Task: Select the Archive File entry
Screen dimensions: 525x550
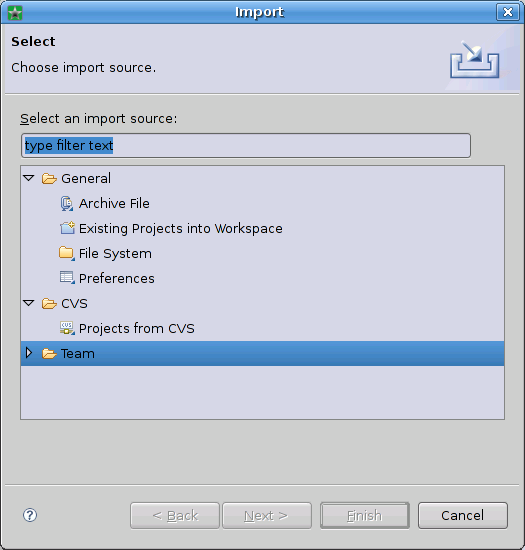Action: point(114,203)
